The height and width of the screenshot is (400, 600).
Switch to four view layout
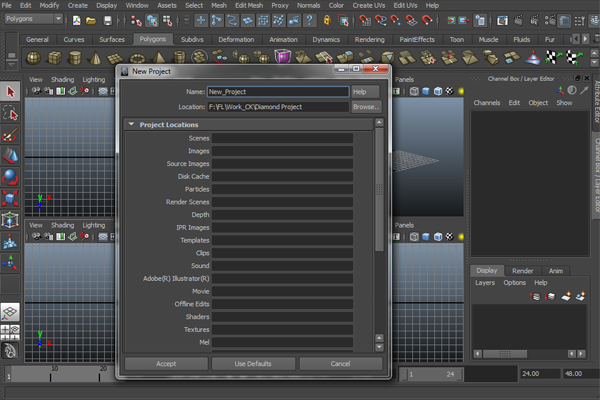click(10, 332)
